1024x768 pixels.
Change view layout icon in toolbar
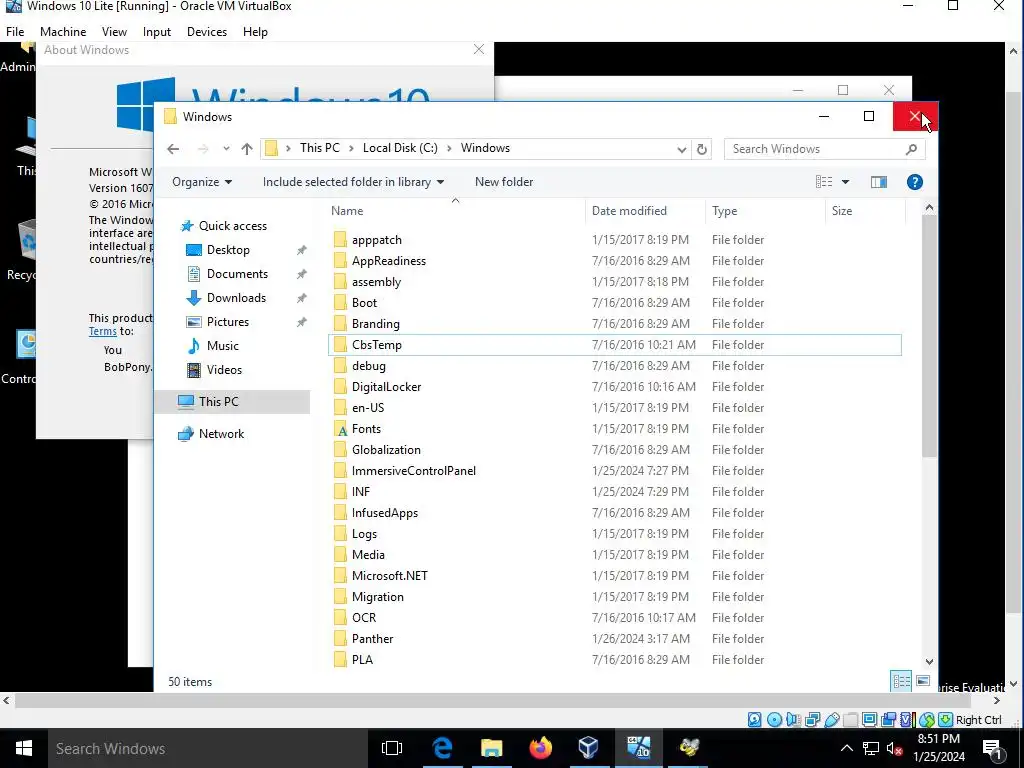tap(824, 182)
